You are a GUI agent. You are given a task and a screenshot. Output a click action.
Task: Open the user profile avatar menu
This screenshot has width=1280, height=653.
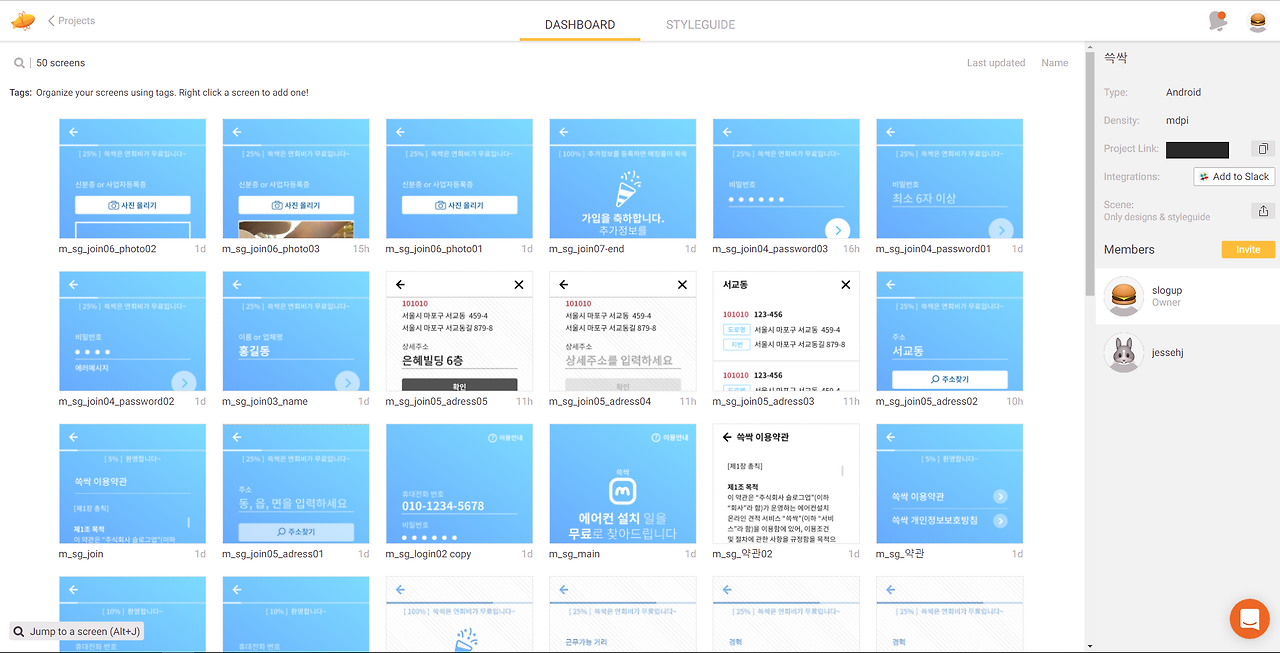(x=1258, y=21)
